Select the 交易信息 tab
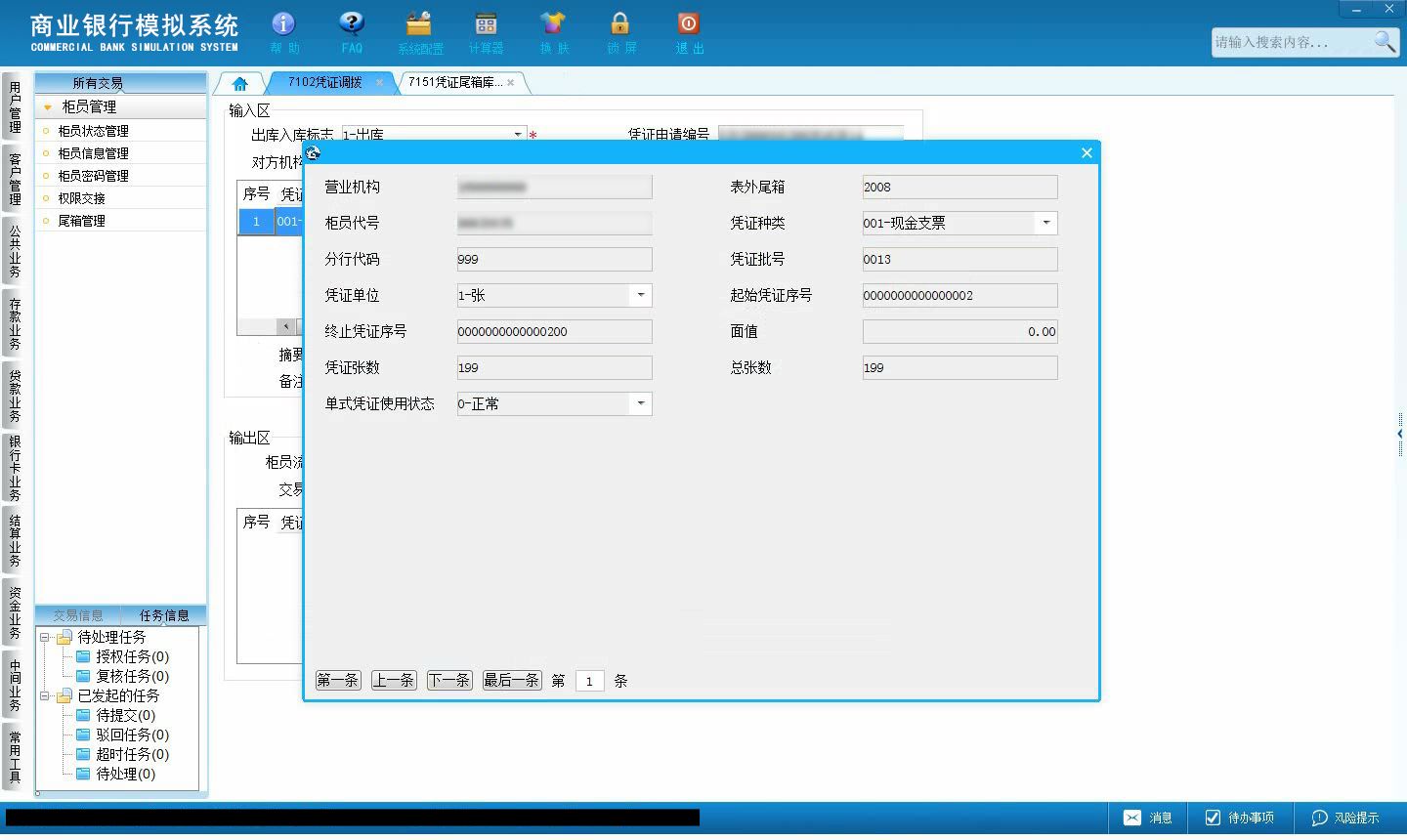The width and height of the screenshot is (1407, 840). point(78,615)
